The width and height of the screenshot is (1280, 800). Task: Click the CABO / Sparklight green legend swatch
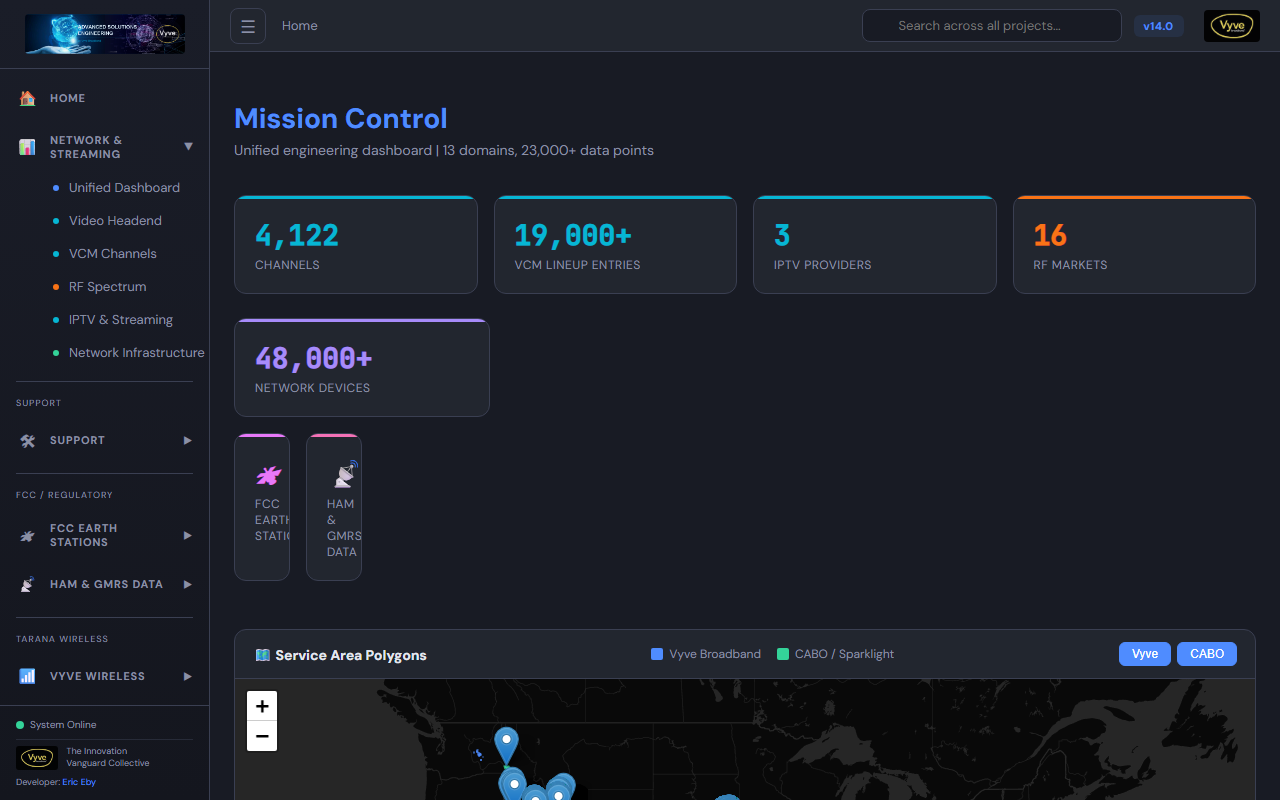click(x=783, y=654)
